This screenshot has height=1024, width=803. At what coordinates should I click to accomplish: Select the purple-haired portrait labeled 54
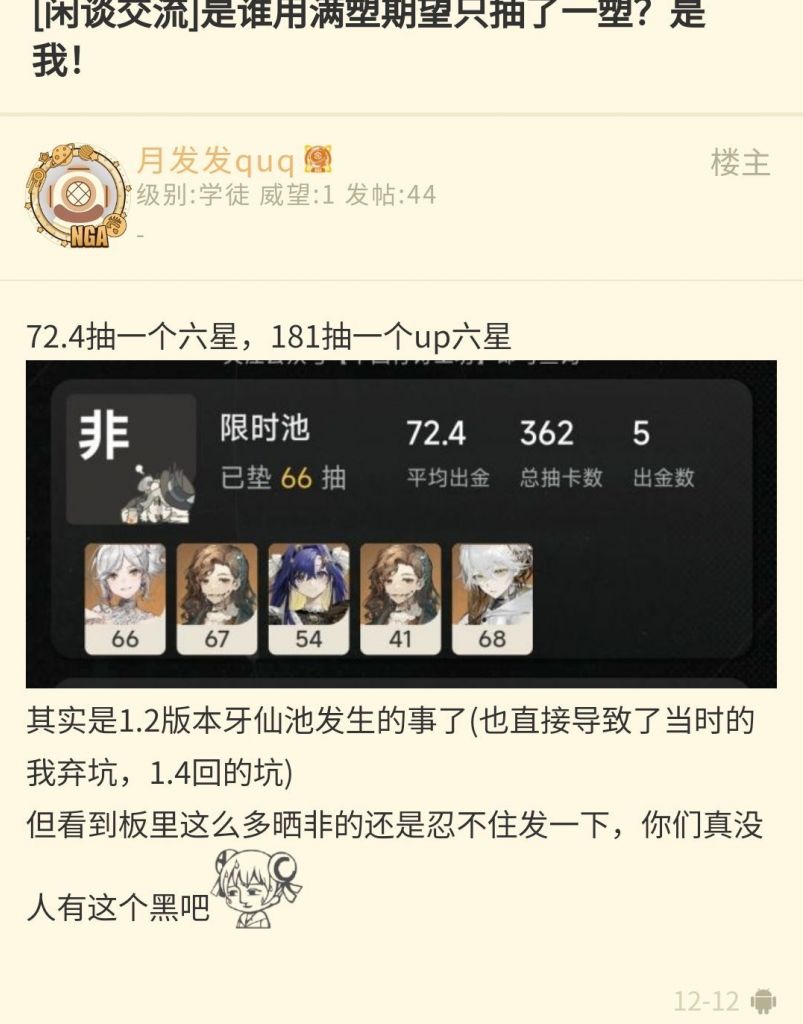[x=309, y=599]
